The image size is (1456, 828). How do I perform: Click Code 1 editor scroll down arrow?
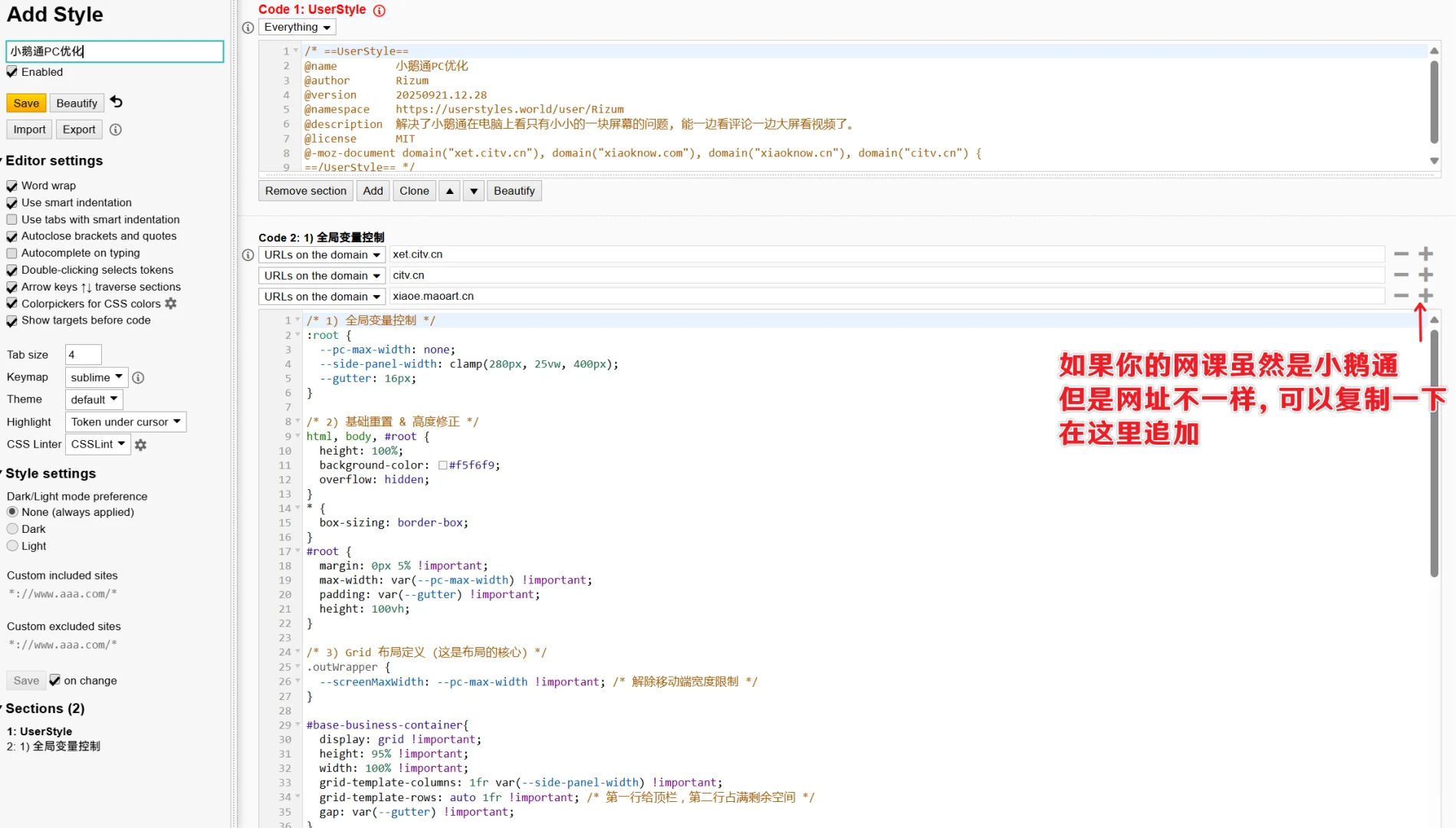1435,161
